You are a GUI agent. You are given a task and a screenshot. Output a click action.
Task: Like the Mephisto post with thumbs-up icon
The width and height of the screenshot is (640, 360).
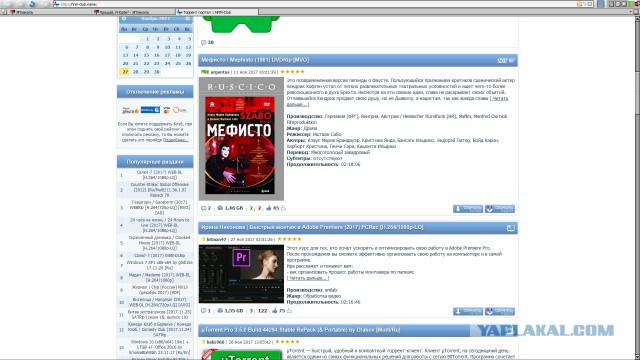[269, 208]
